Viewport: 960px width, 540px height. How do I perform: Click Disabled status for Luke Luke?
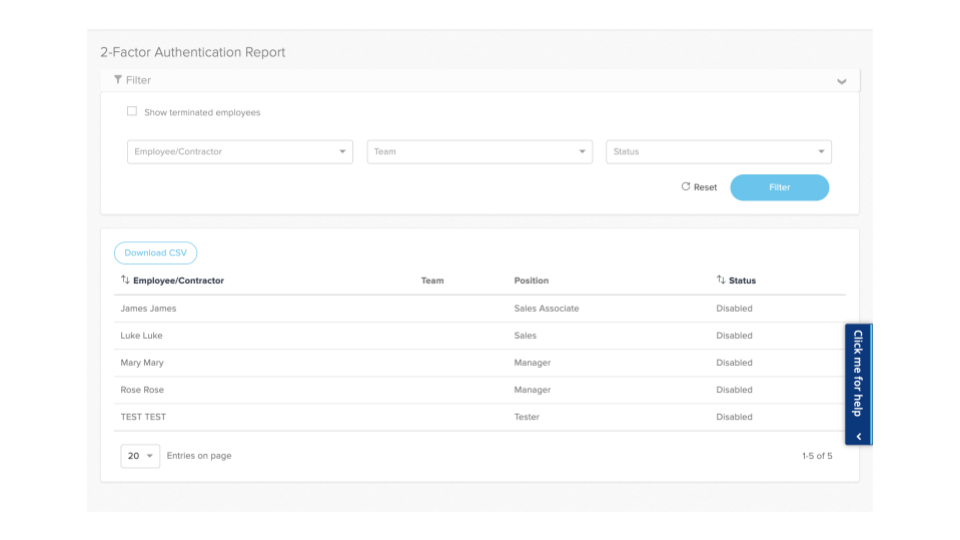pos(734,336)
